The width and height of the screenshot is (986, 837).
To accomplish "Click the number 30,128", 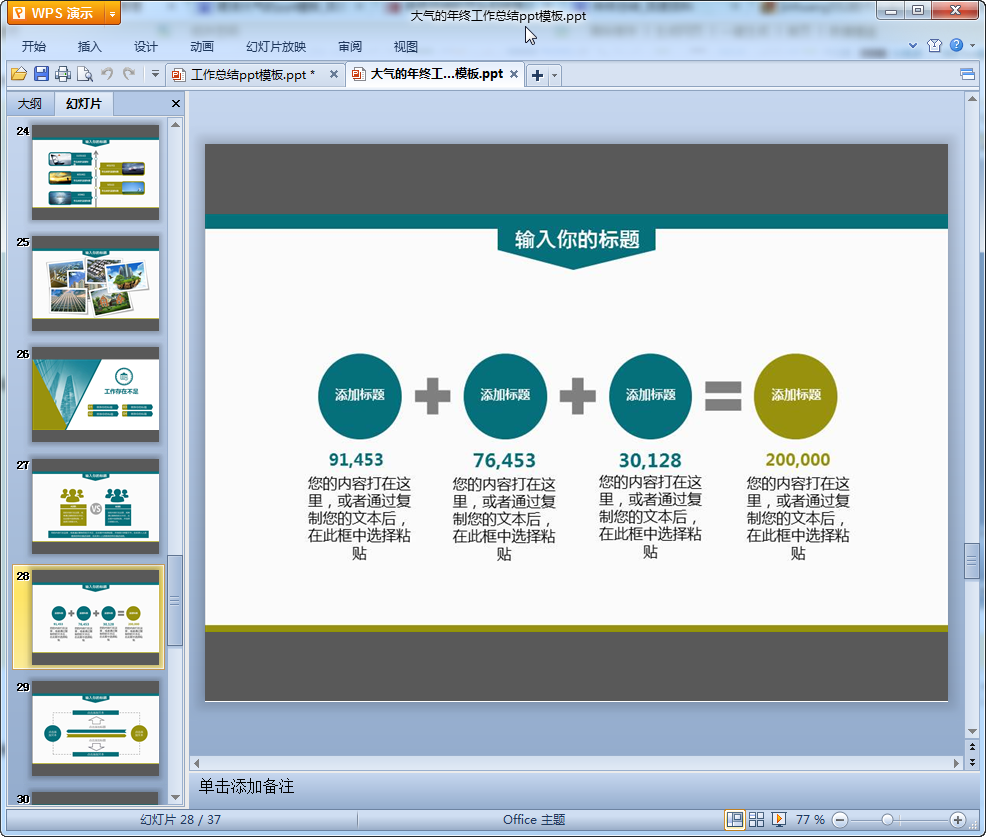I will pyautogui.click(x=650, y=460).
